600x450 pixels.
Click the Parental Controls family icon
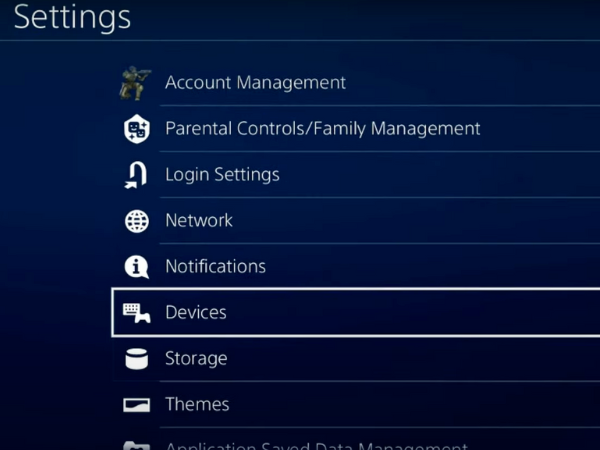pos(137,129)
